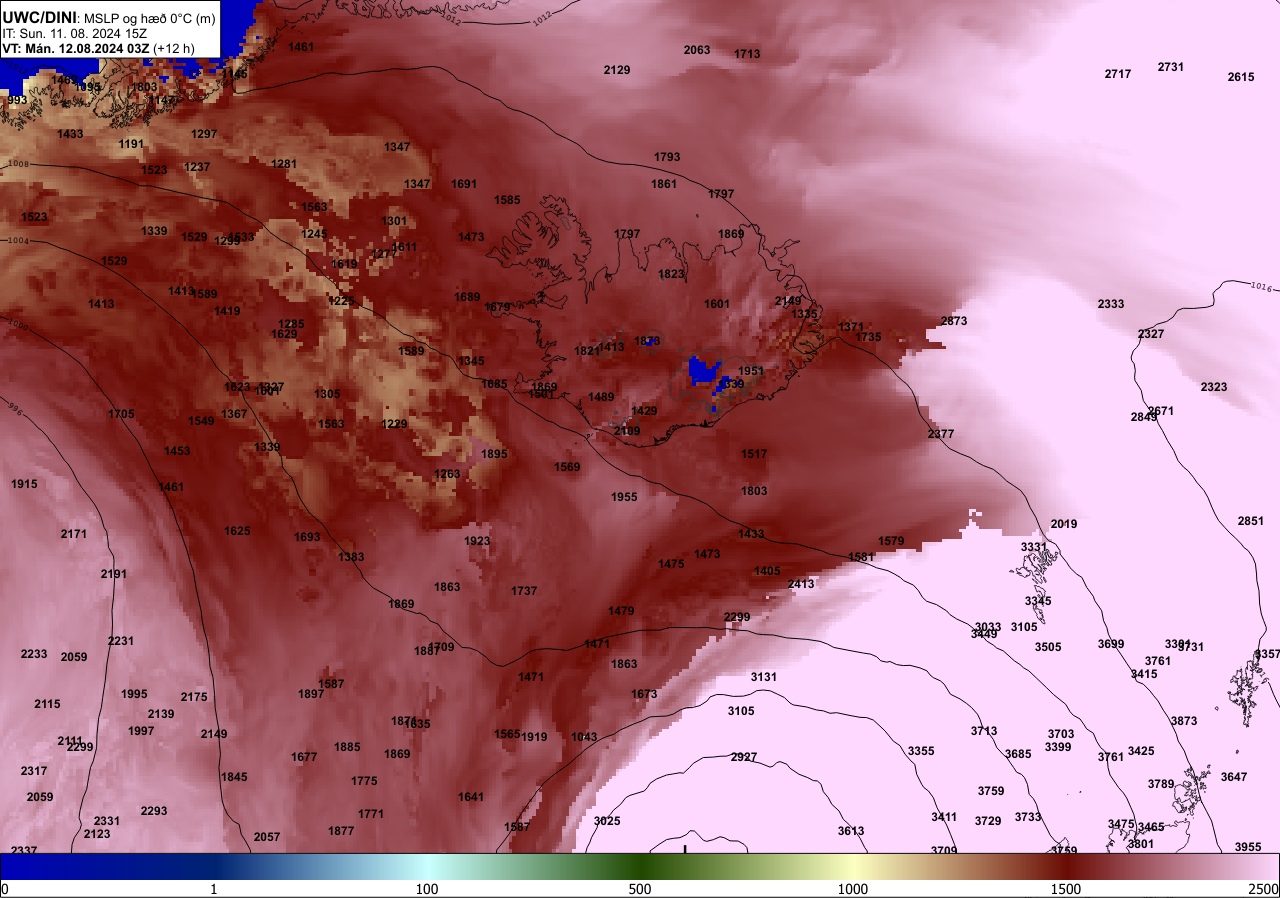Click the map value 2063

point(697,50)
